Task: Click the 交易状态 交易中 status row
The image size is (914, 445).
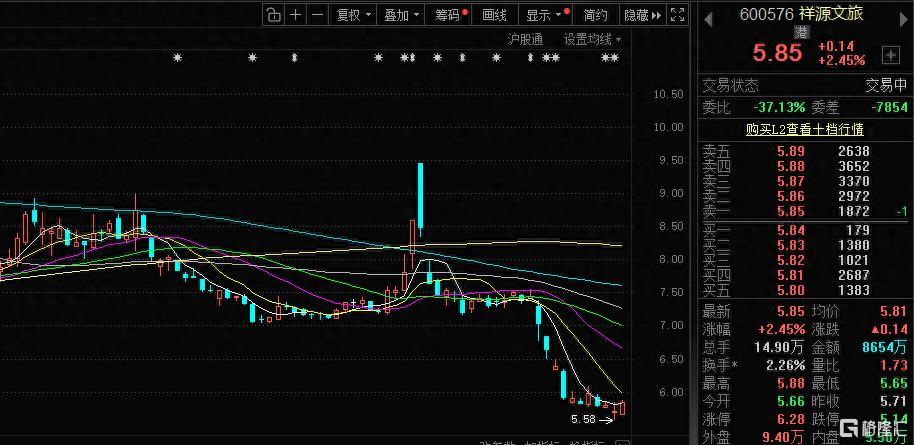Action: 804,86
